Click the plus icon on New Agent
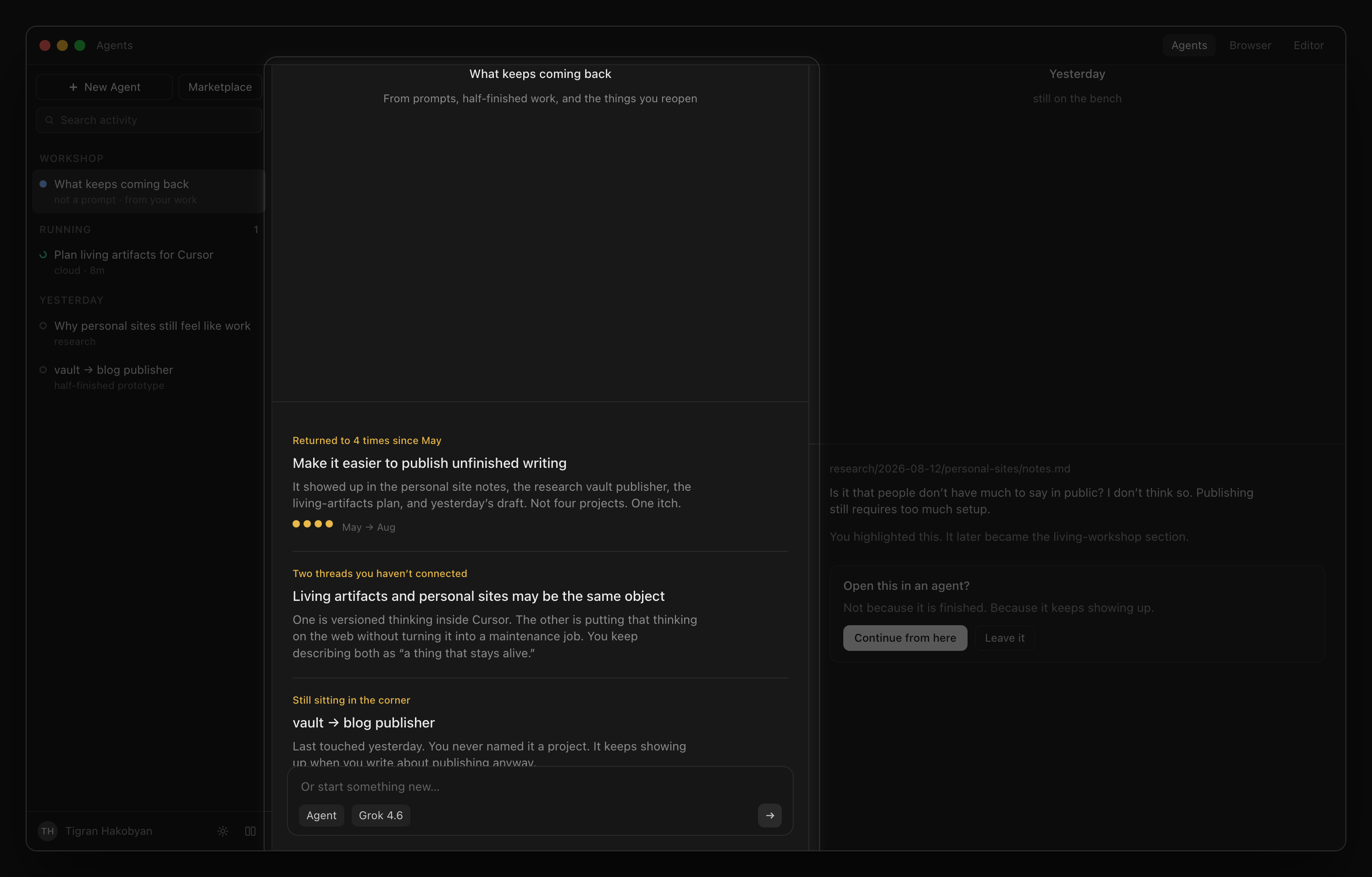Viewport: 1372px width, 877px height. click(x=73, y=87)
